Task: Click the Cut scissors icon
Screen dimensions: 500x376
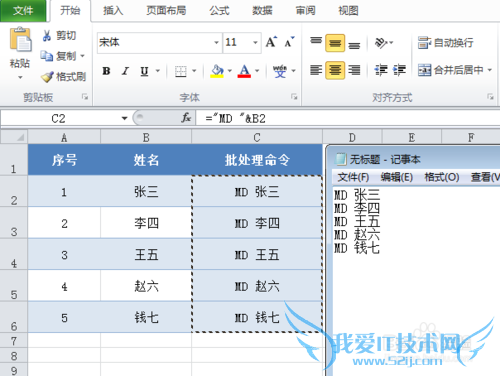Action: click(x=47, y=35)
